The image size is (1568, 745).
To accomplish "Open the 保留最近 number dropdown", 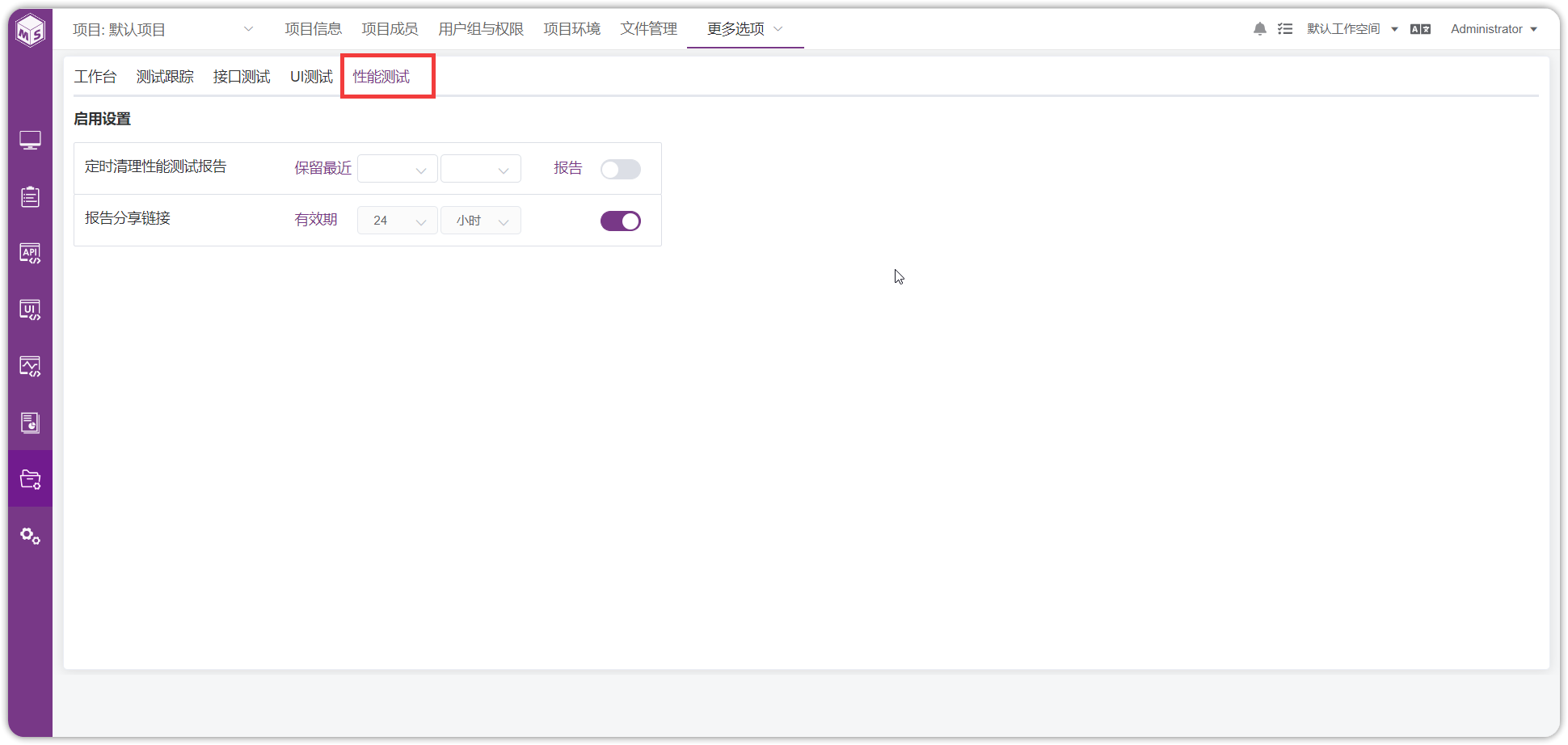I will coord(398,169).
